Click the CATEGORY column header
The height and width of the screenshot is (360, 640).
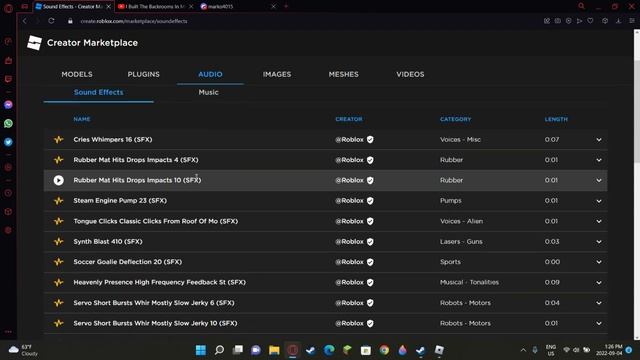pos(456,119)
